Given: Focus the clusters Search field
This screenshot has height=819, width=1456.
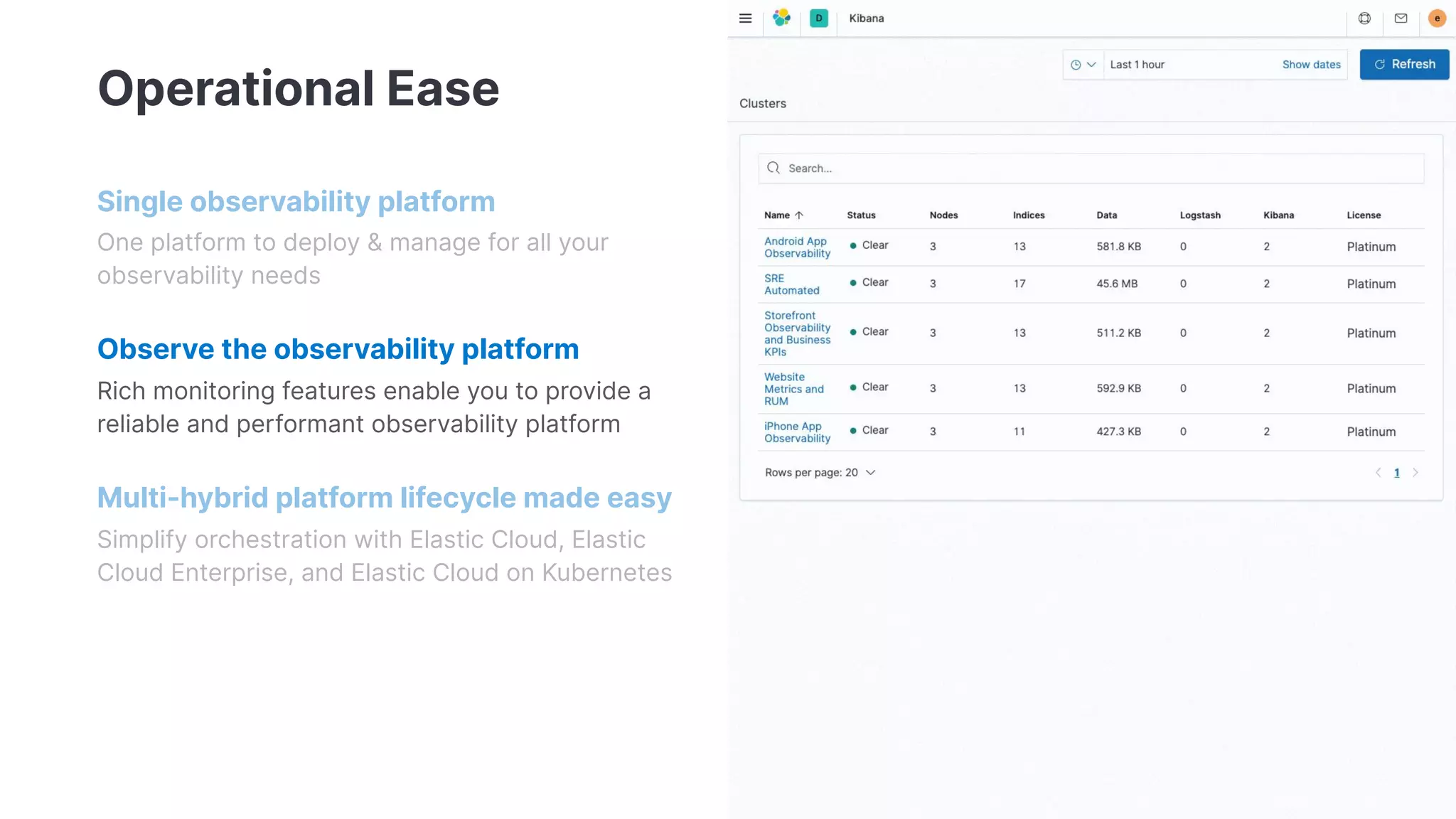Looking at the screenshot, I should [1091, 168].
